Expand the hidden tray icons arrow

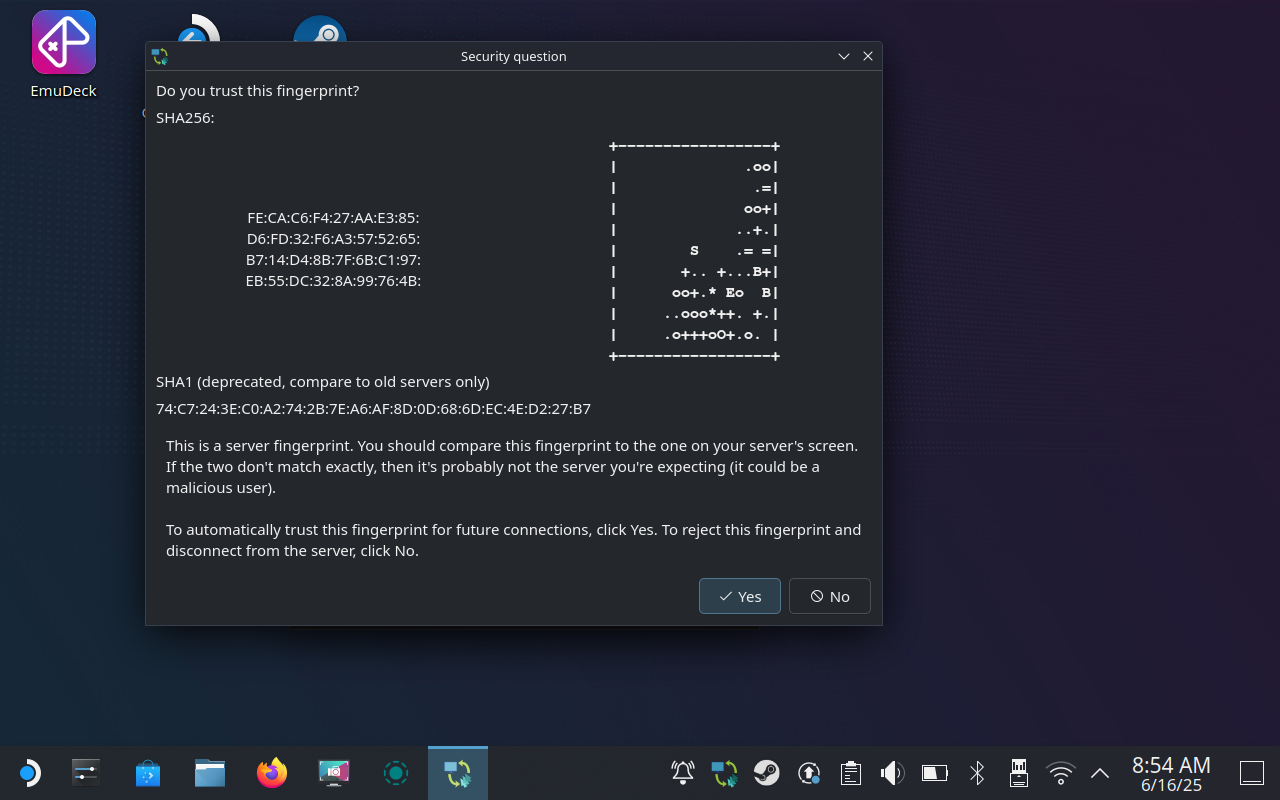[1099, 772]
